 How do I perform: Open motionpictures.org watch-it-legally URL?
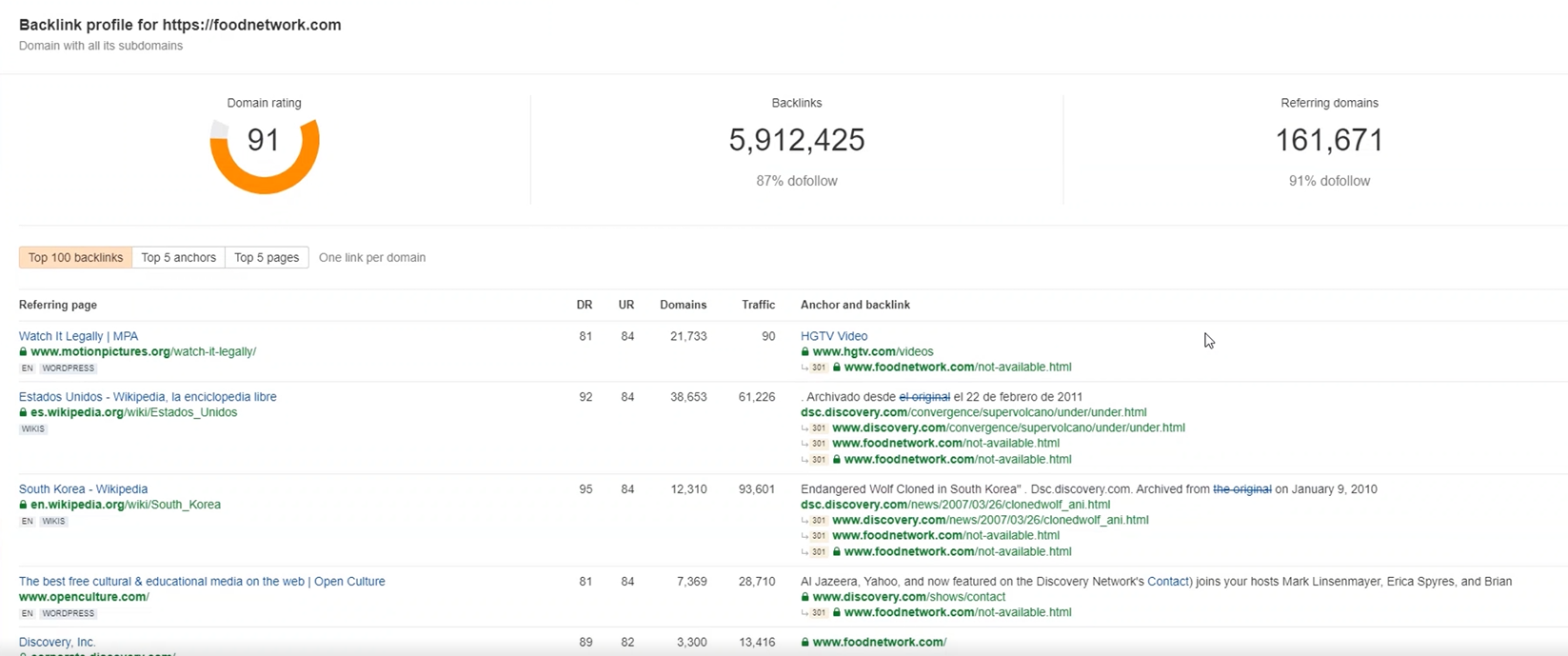(143, 351)
